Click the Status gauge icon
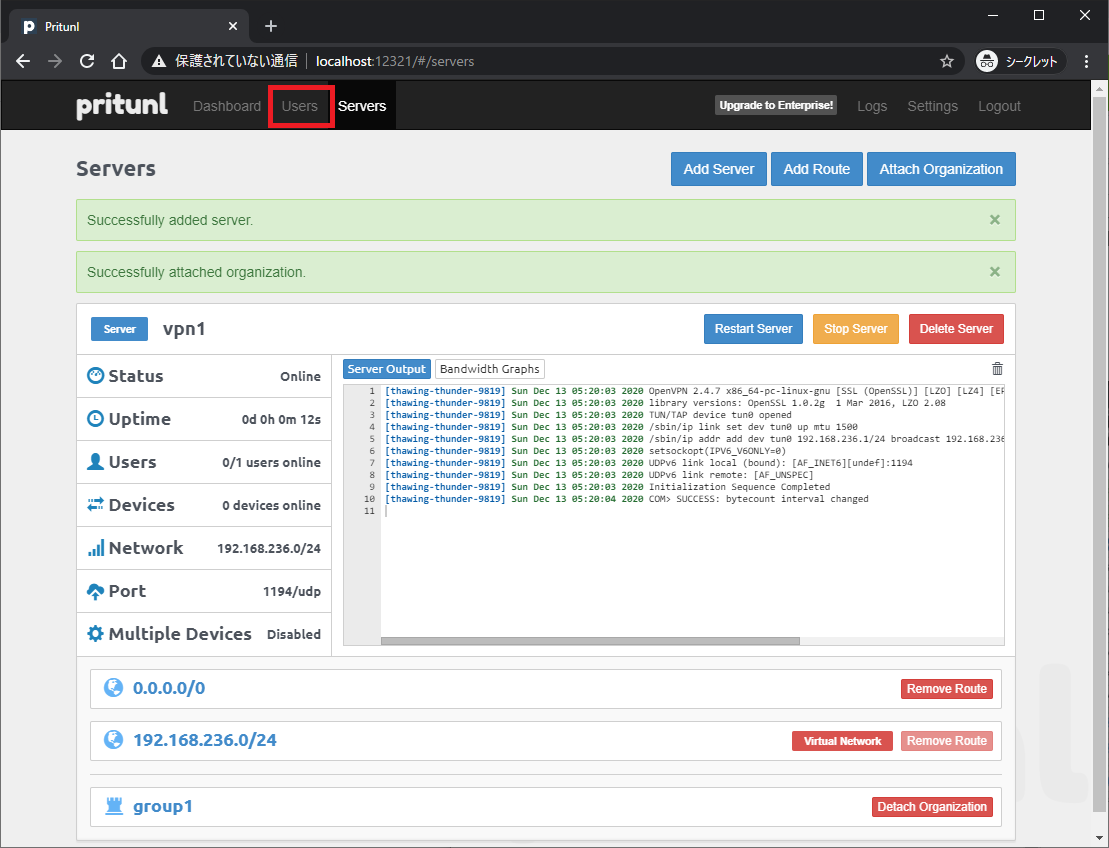 click(x=95, y=376)
